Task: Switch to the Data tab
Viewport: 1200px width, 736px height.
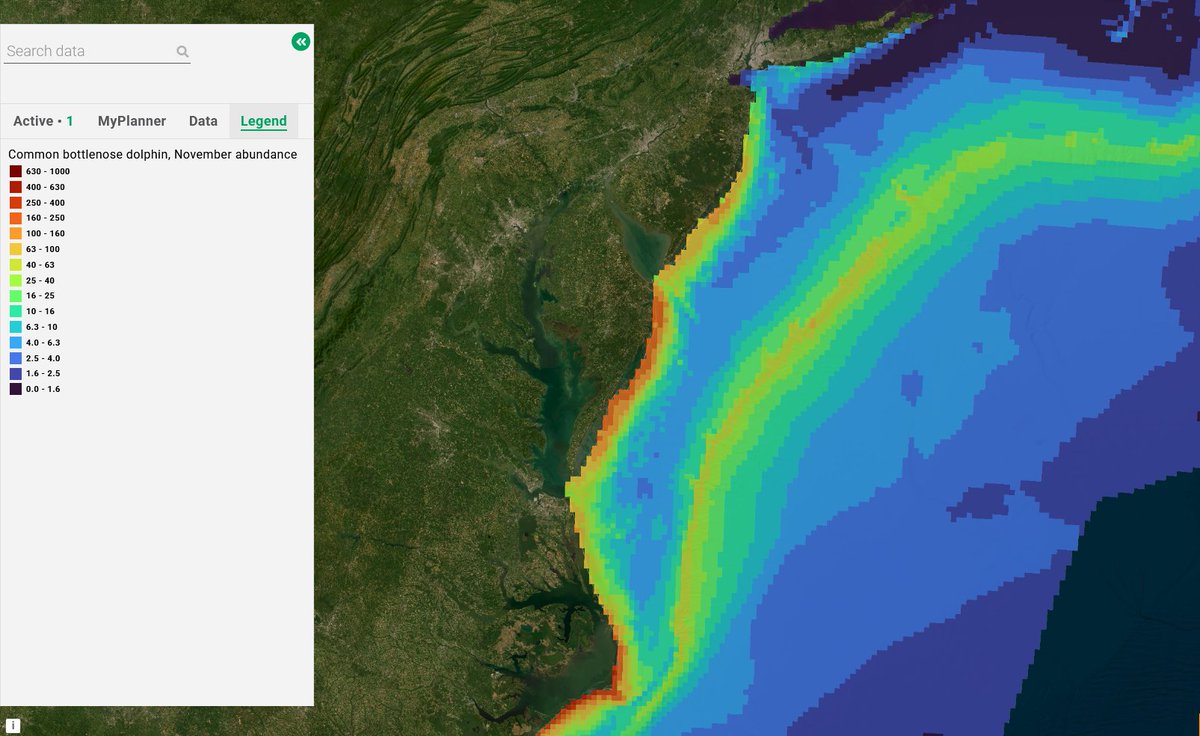Action: click(203, 120)
